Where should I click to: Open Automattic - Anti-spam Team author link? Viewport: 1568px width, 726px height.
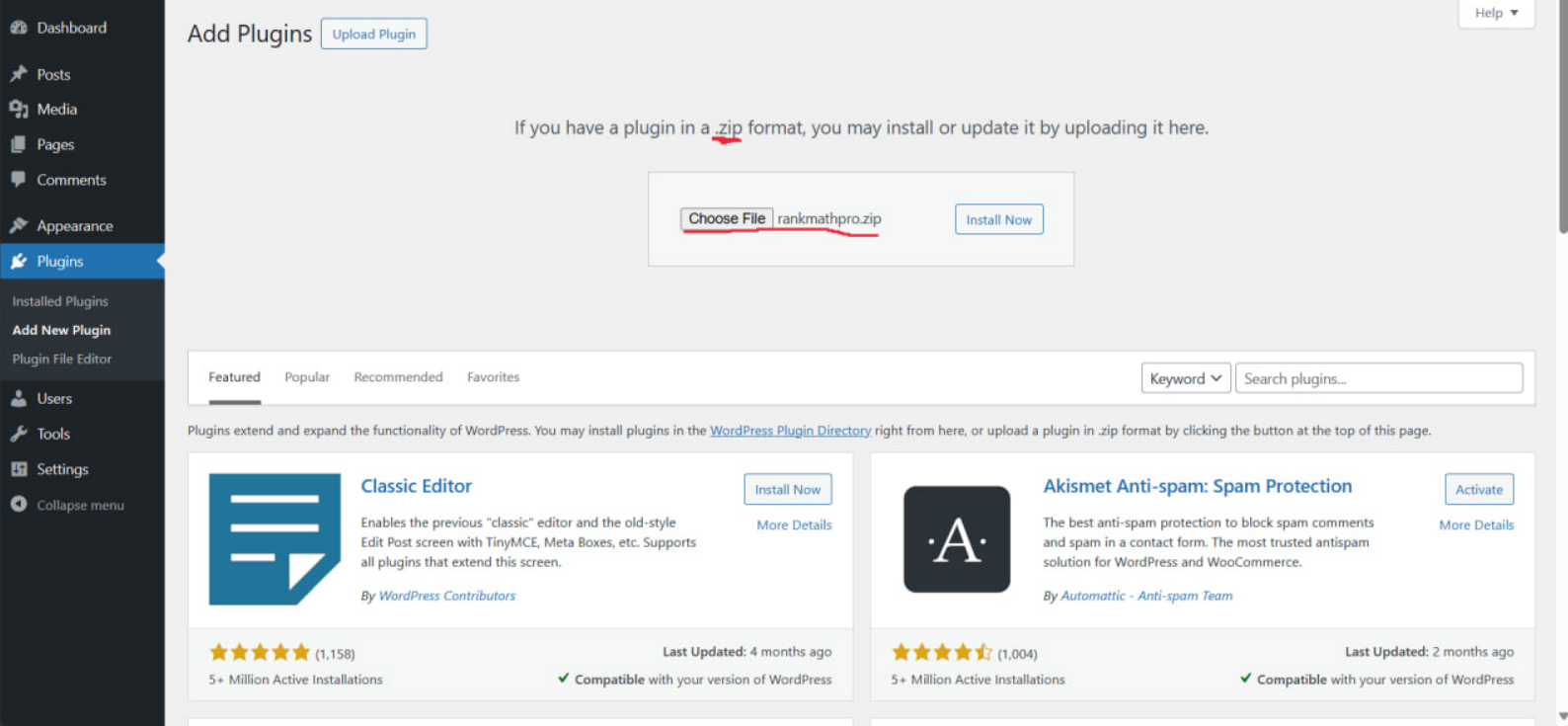click(1146, 596)
